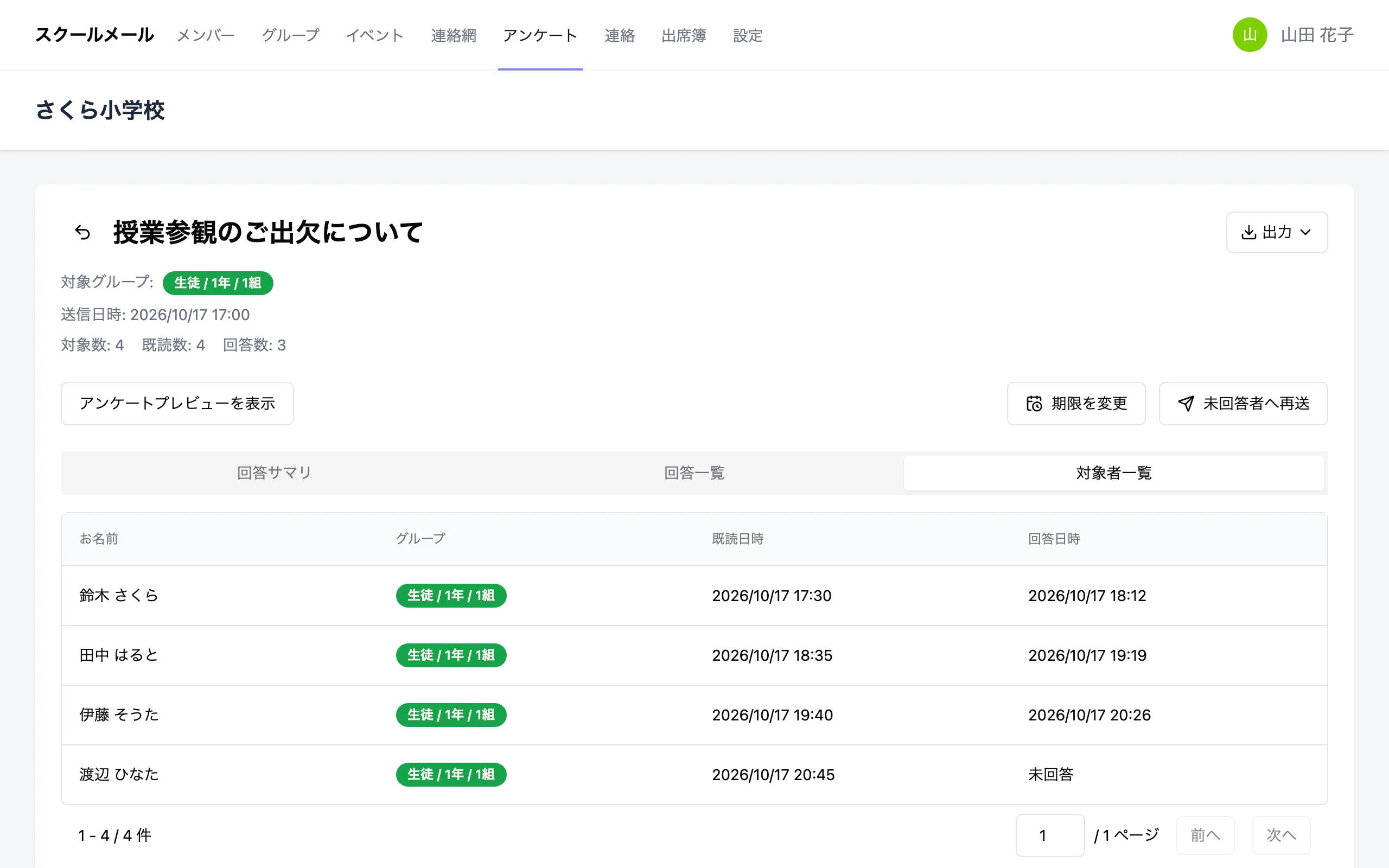Click the name 渡辺 ひなた
The width and height of the screenshot is (1389, 868).
(x=119, y=775)
